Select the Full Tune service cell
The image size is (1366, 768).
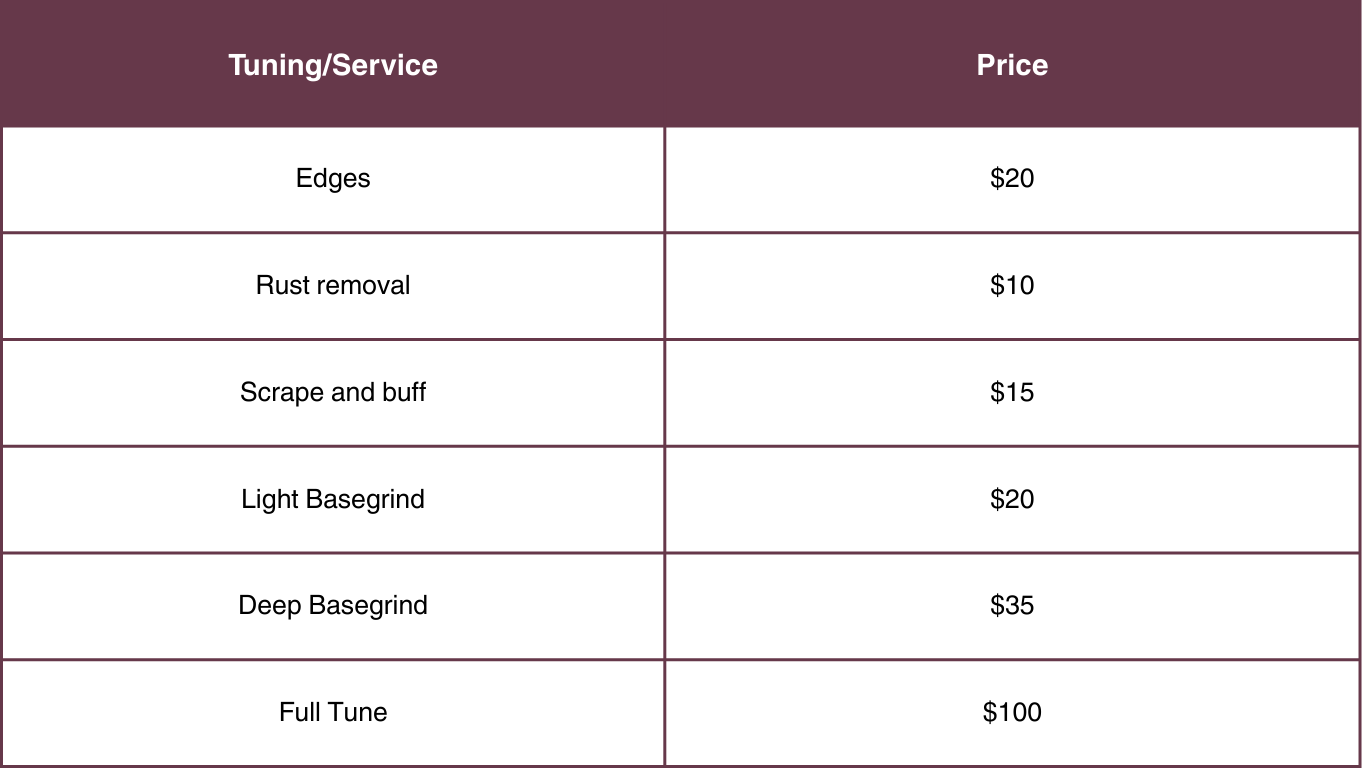[333, 713]
